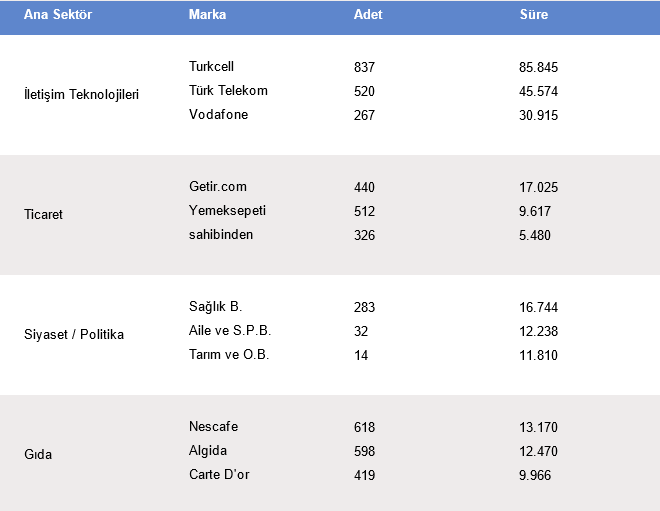
Task: Click the Getir.com brand entry
Action: point(217,187)
